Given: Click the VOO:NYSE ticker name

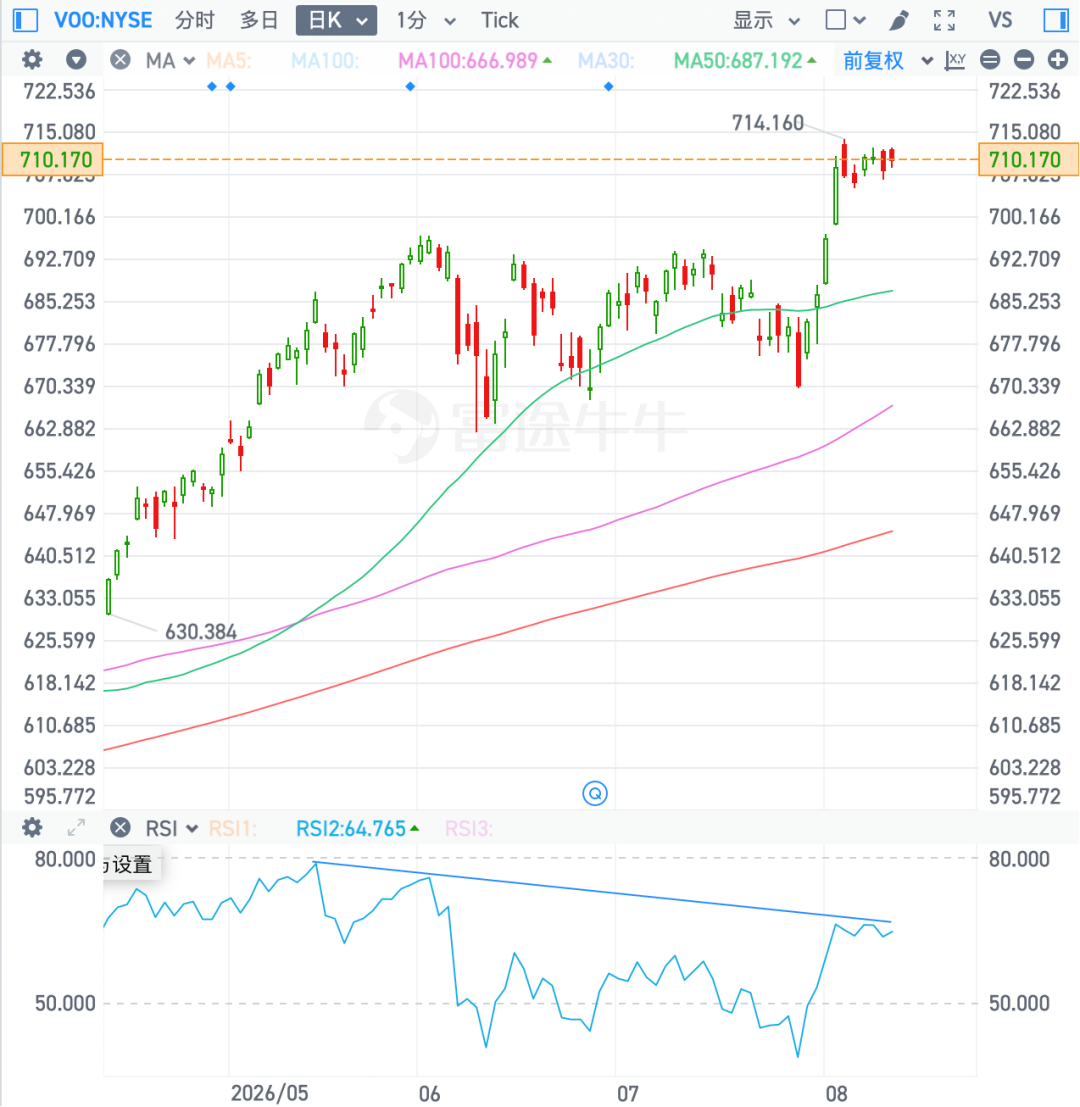Looking at the screenshot, I should click(x=103, y=20).
